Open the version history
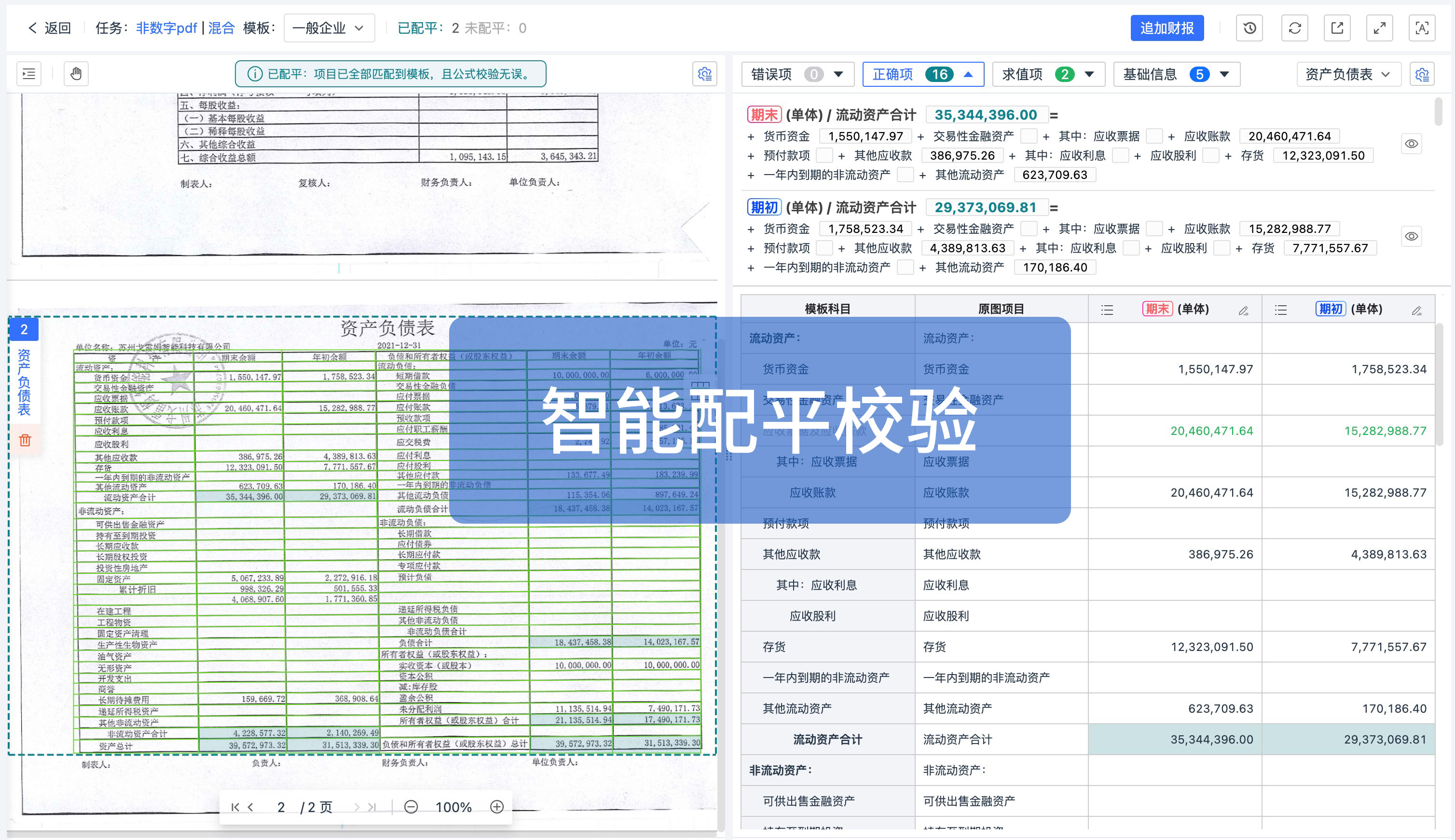 coord(1249,27)
